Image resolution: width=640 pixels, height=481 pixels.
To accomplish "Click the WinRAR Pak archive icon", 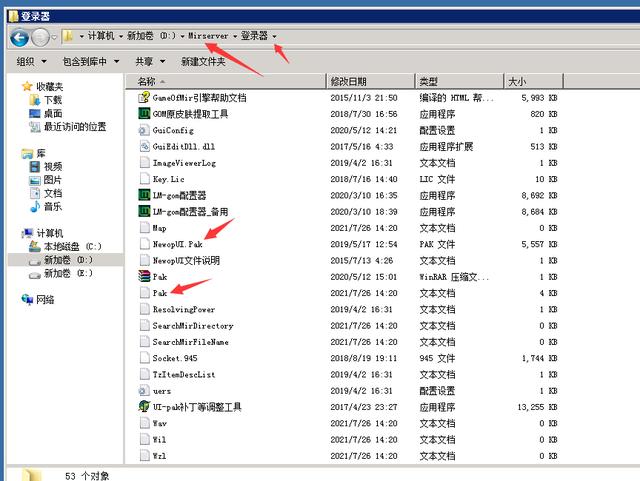I will pyautogui.click(x=144, y=276).
